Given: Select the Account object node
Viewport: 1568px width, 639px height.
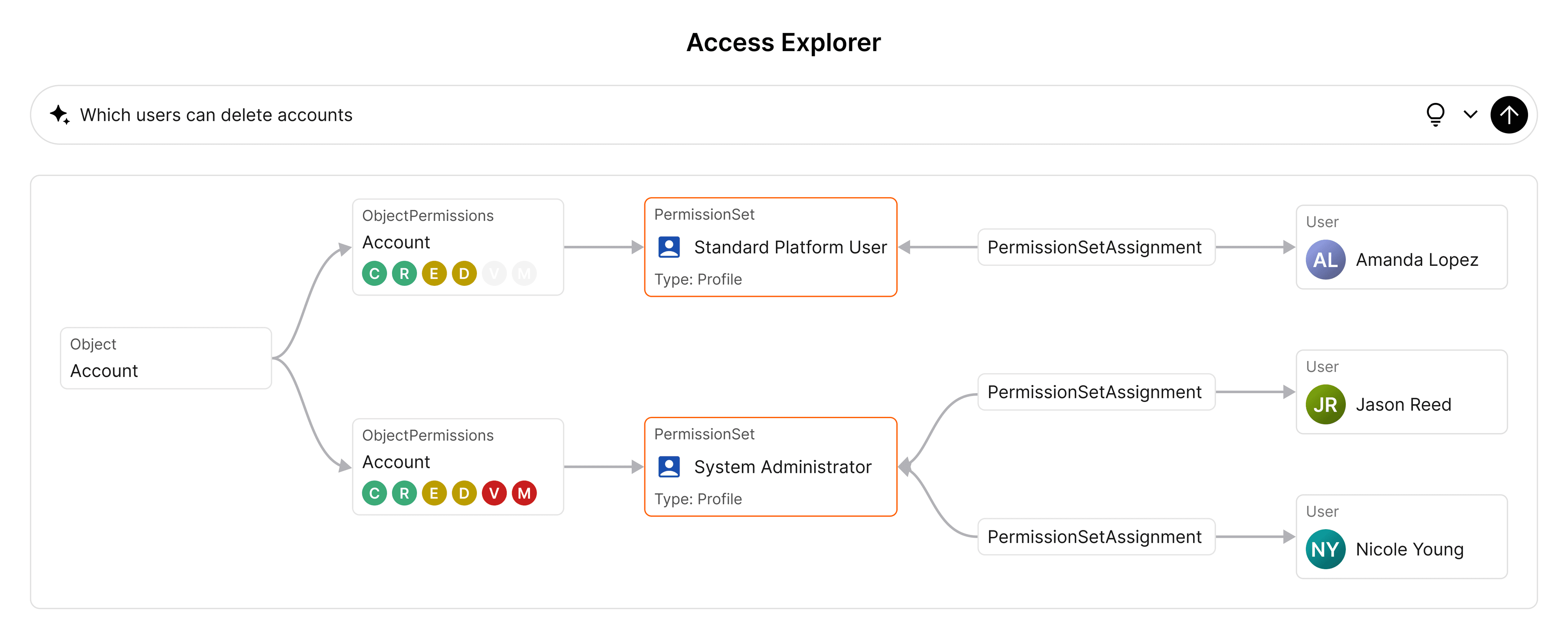Looking at the screenshot, I should (165, 358).
